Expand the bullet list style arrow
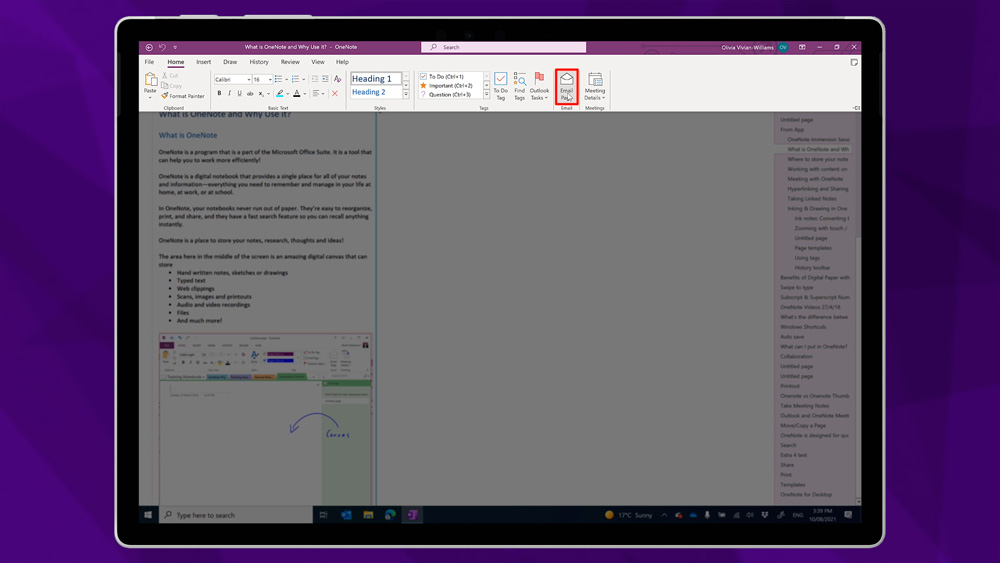Image resolution: width=1000 pixels, height=563 pixels. (286, 80)
